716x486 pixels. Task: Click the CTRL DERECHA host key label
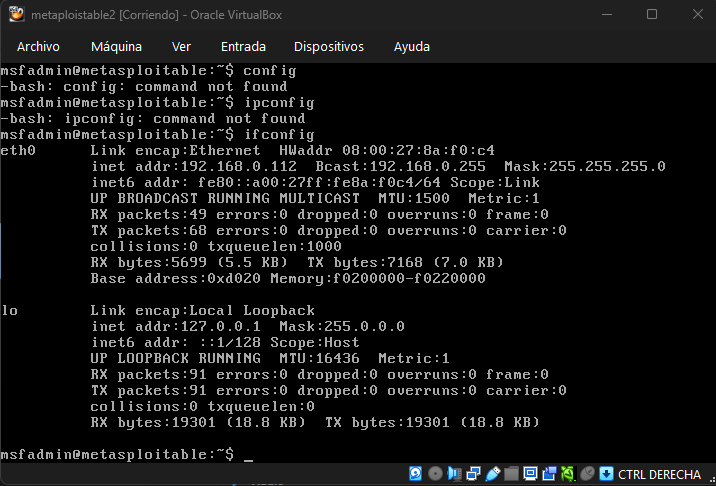[x=659, y=474]
